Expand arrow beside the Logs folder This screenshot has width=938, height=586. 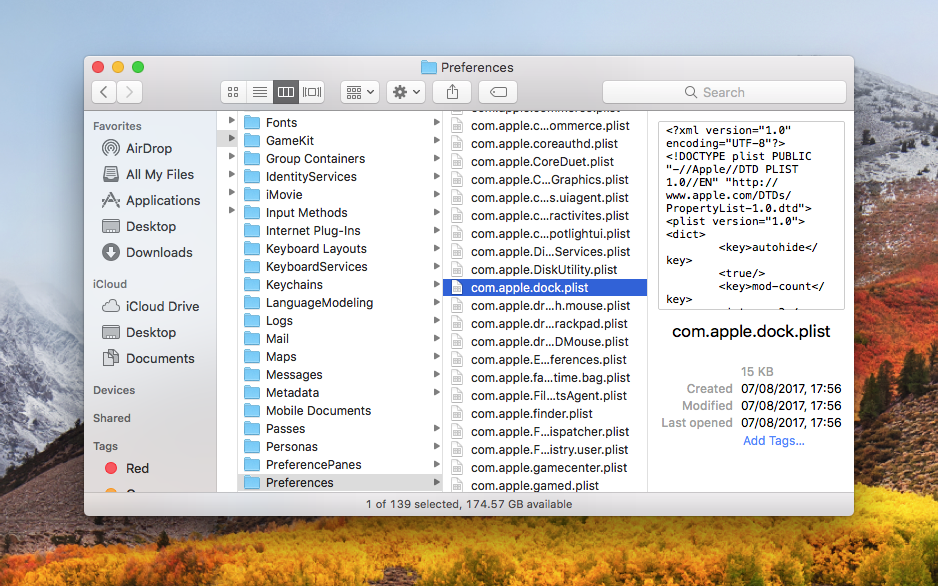[437, 321]
